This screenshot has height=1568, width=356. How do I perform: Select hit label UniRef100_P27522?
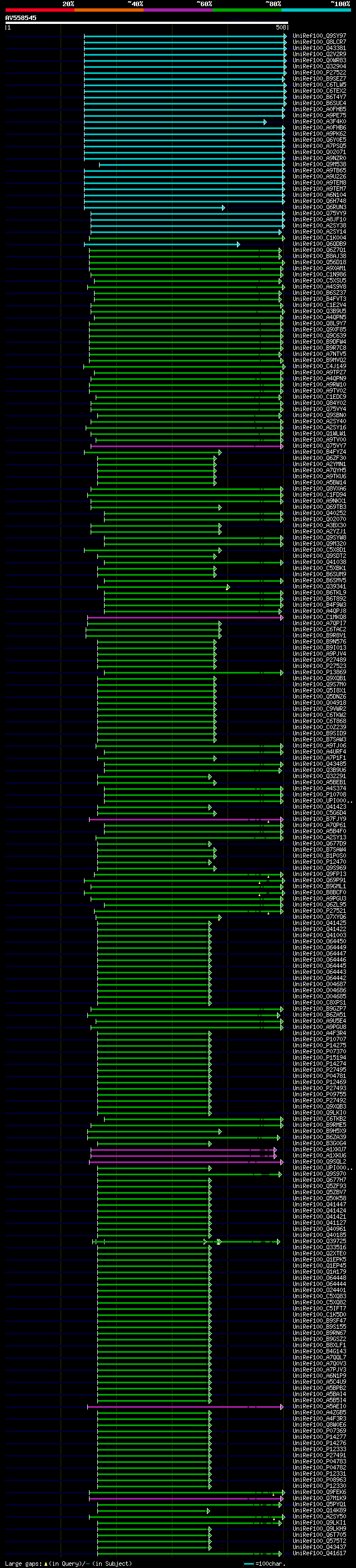point(319,72)
